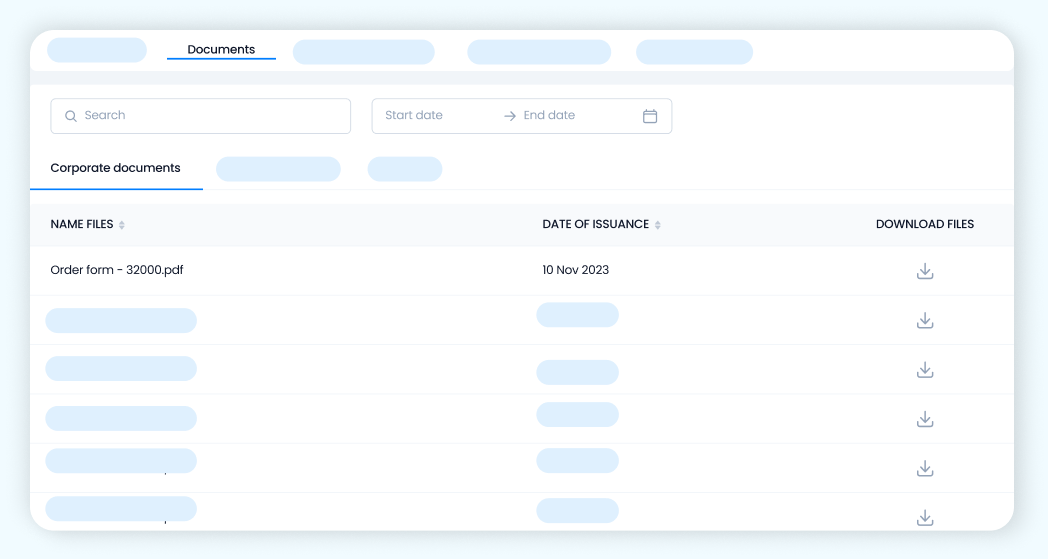Toggle the sort arrows next to DATE OF ISSUANCE
The width and height of the screenshot is (1048, 559).
pos(658,225)
